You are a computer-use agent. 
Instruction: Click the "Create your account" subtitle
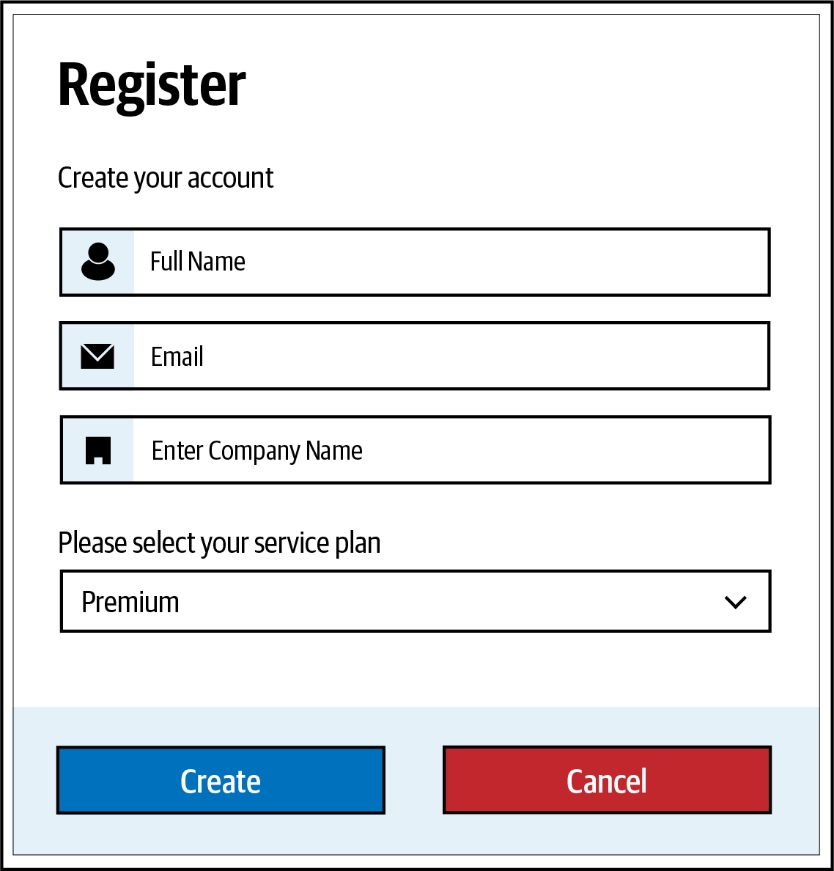point(165,178)
